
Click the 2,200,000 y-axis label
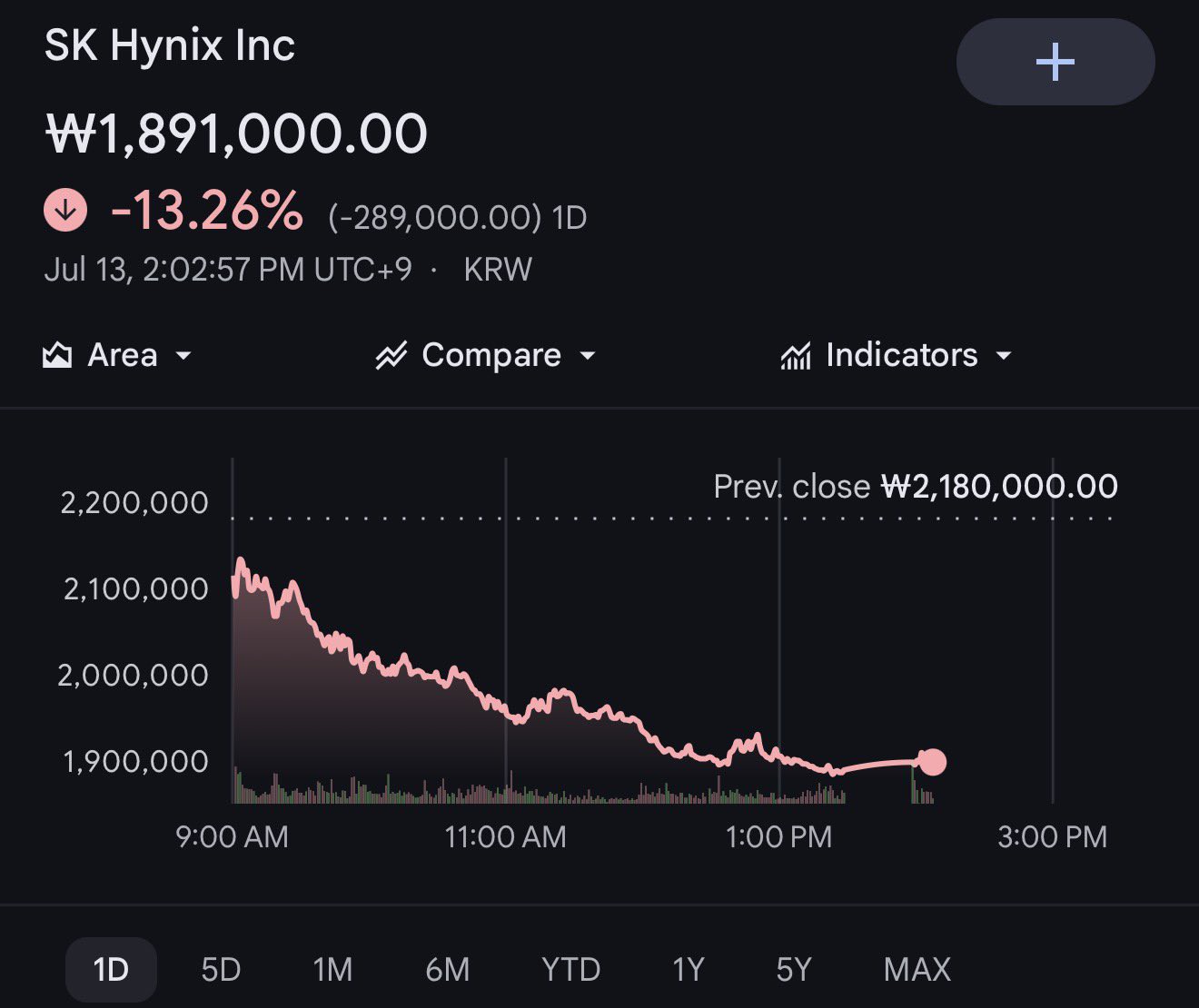[x=134, y=502]
